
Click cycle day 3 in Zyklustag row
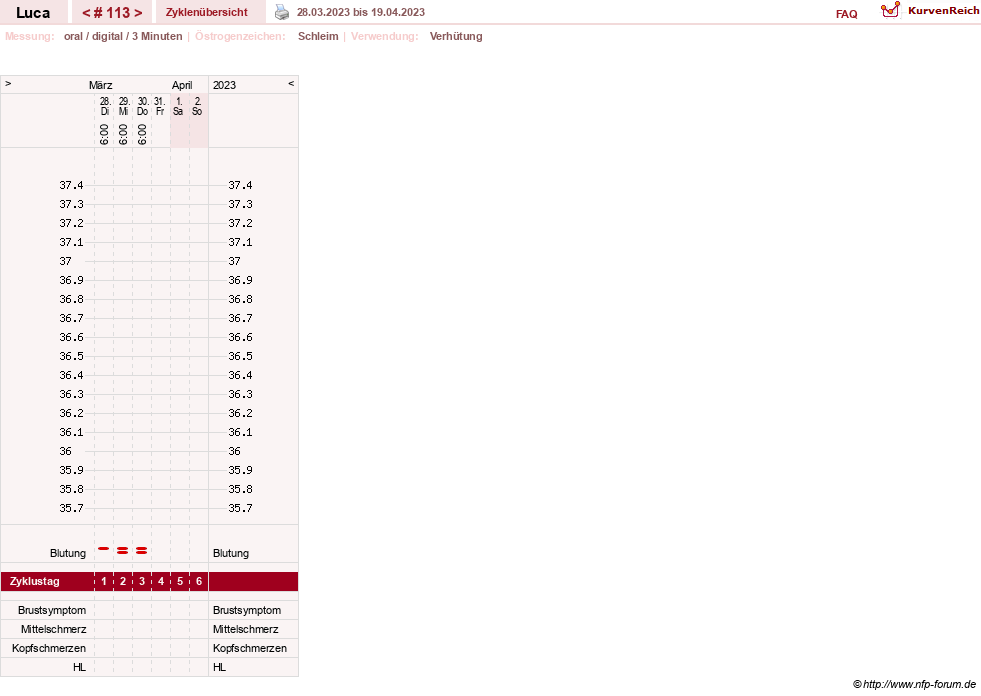click(141, 581)
